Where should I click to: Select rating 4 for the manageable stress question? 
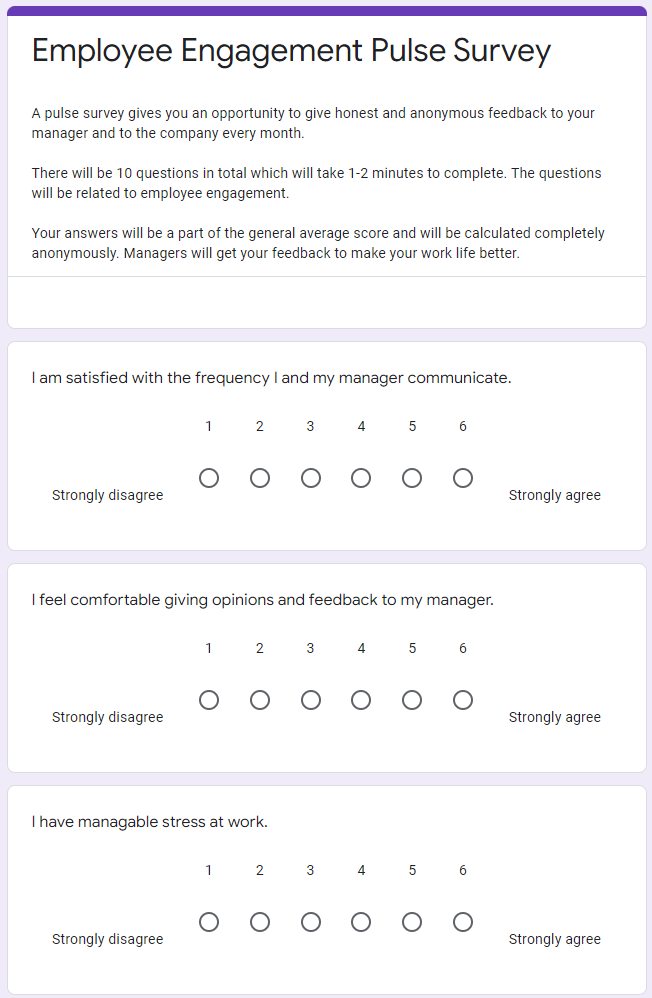[x=361, y=922]
